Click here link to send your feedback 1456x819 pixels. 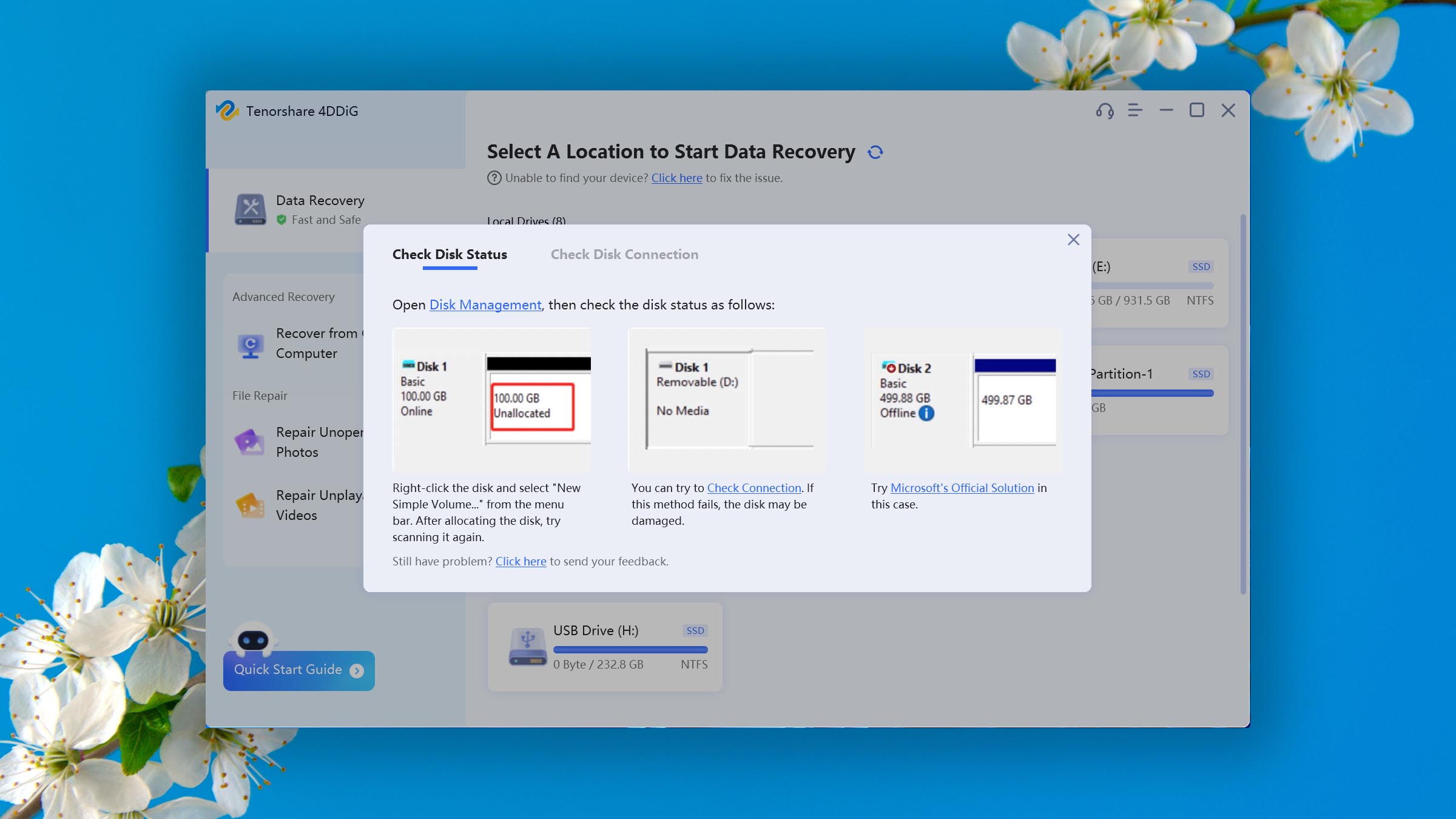point(521,562)
